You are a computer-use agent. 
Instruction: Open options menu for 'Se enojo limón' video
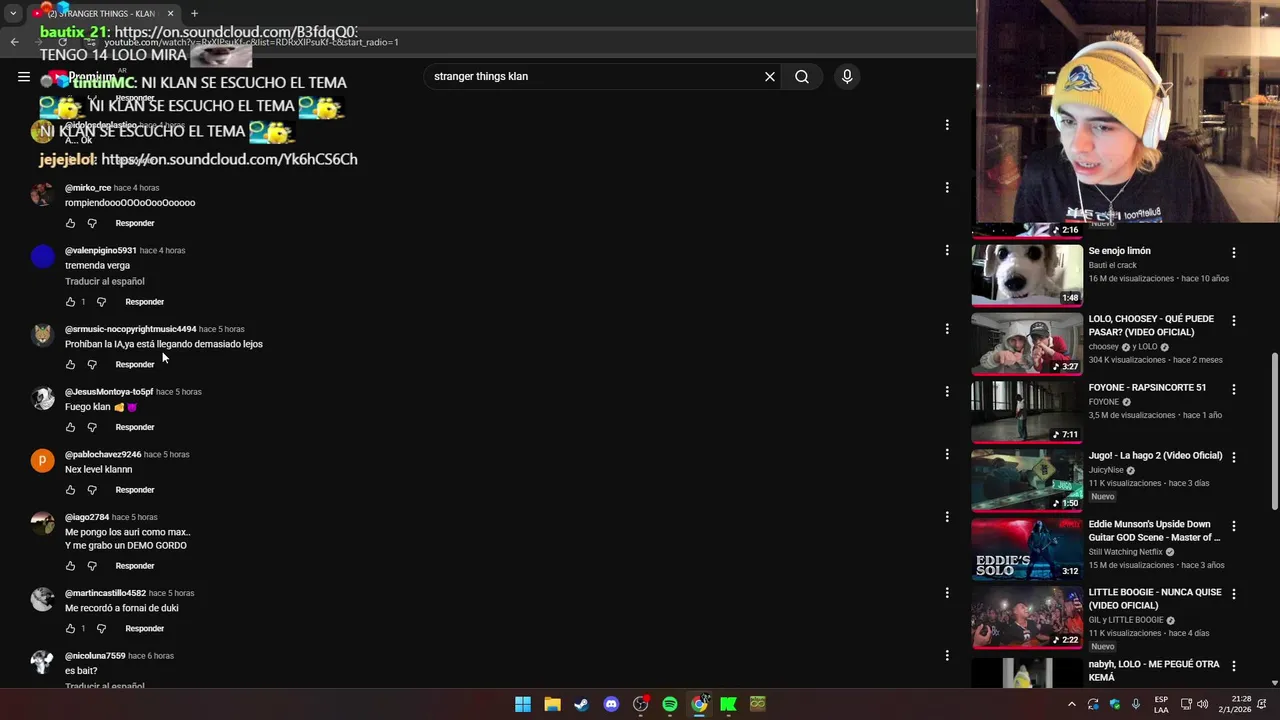(1233, 253)
